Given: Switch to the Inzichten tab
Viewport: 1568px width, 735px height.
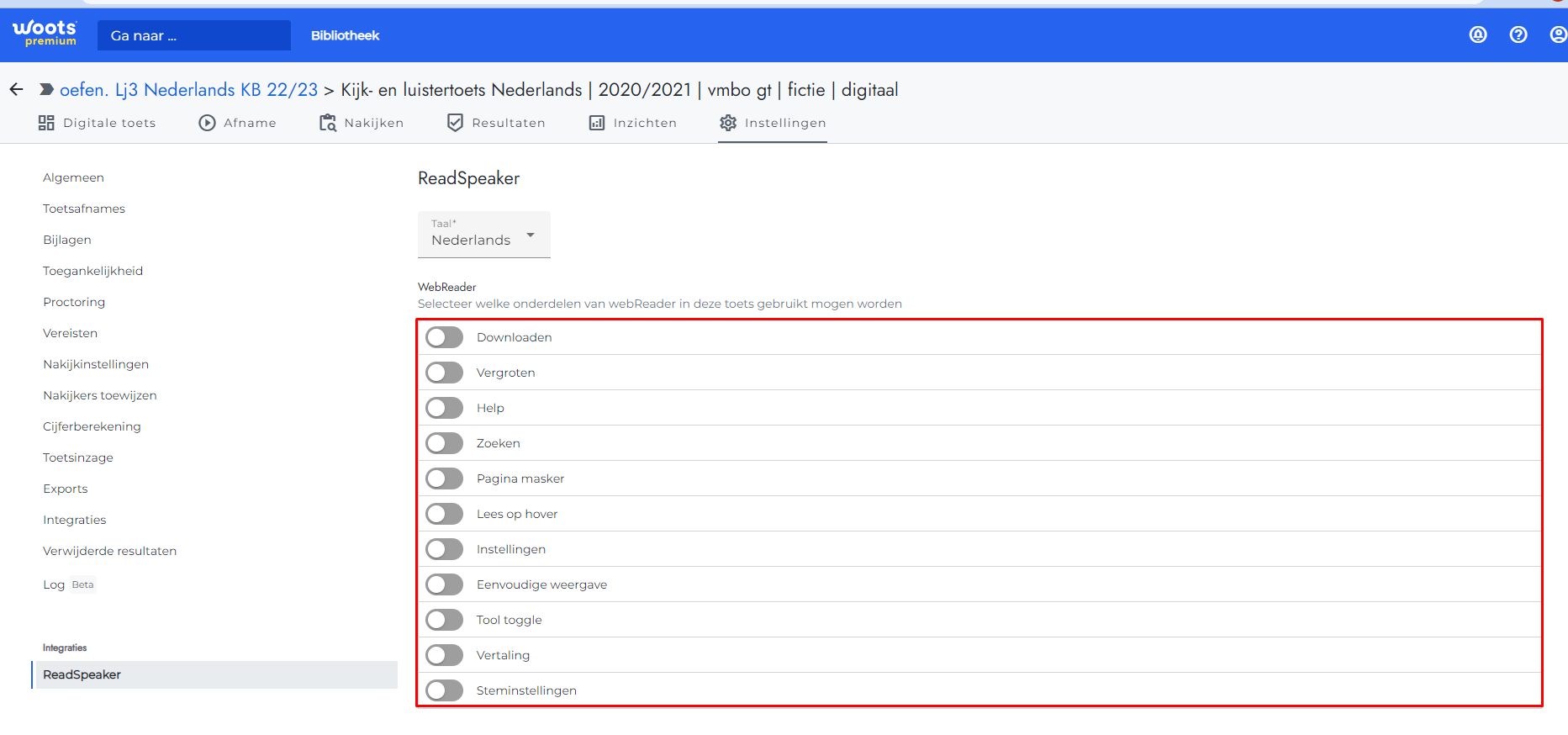Looking at the screenshot, I should 632,123.
